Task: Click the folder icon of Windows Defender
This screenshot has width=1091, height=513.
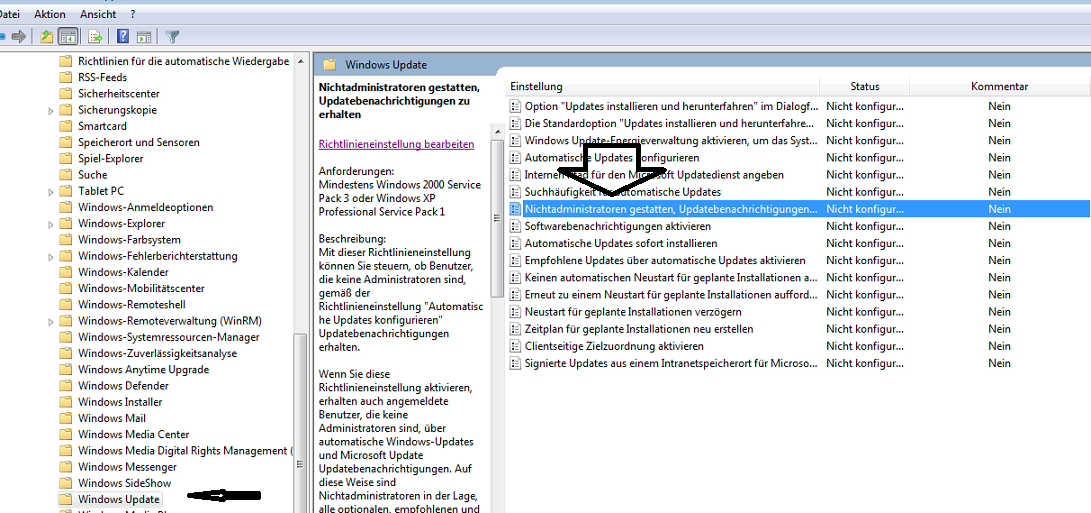Action: point(65,386)
